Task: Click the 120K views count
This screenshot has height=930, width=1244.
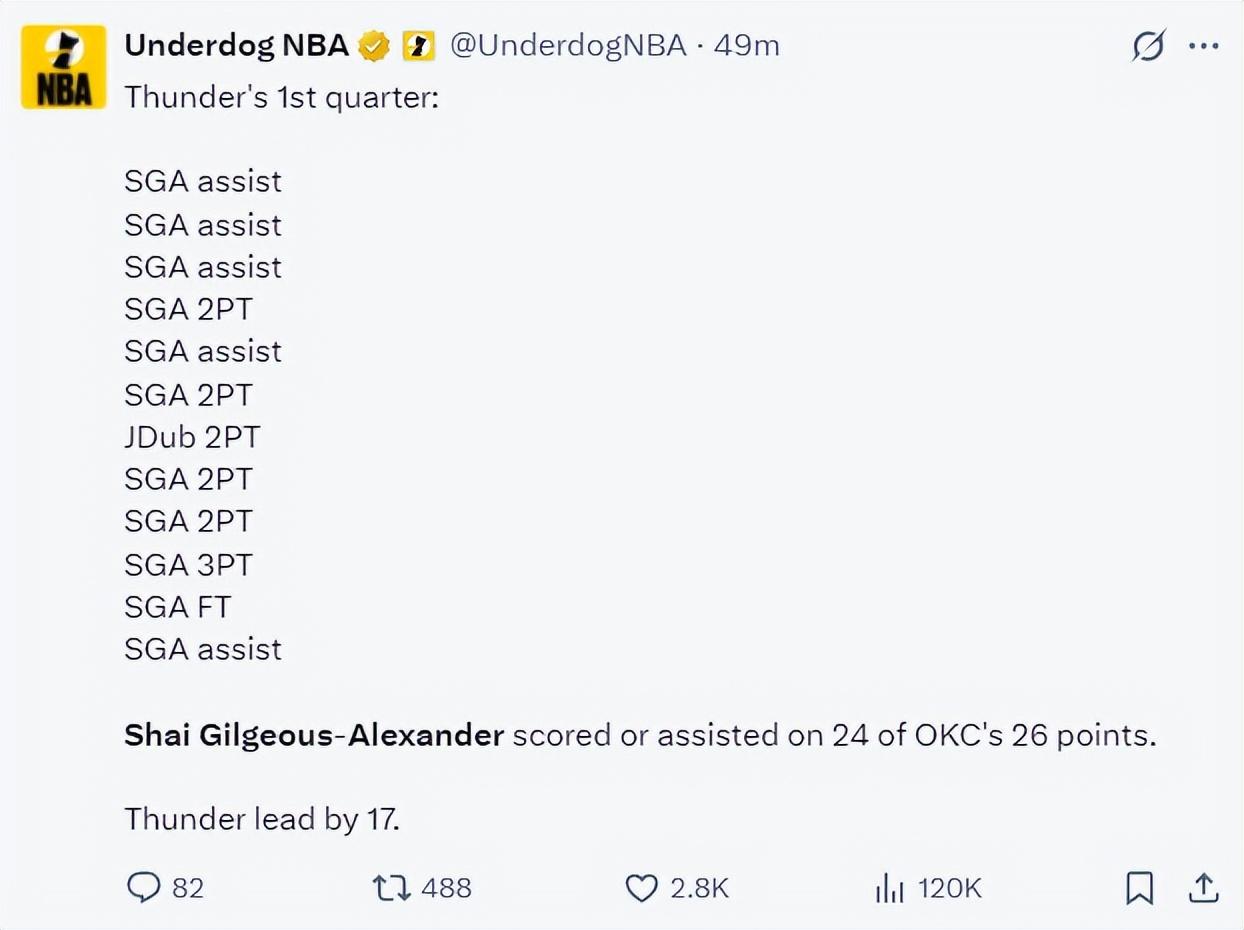Action: (x=950, y=887)
